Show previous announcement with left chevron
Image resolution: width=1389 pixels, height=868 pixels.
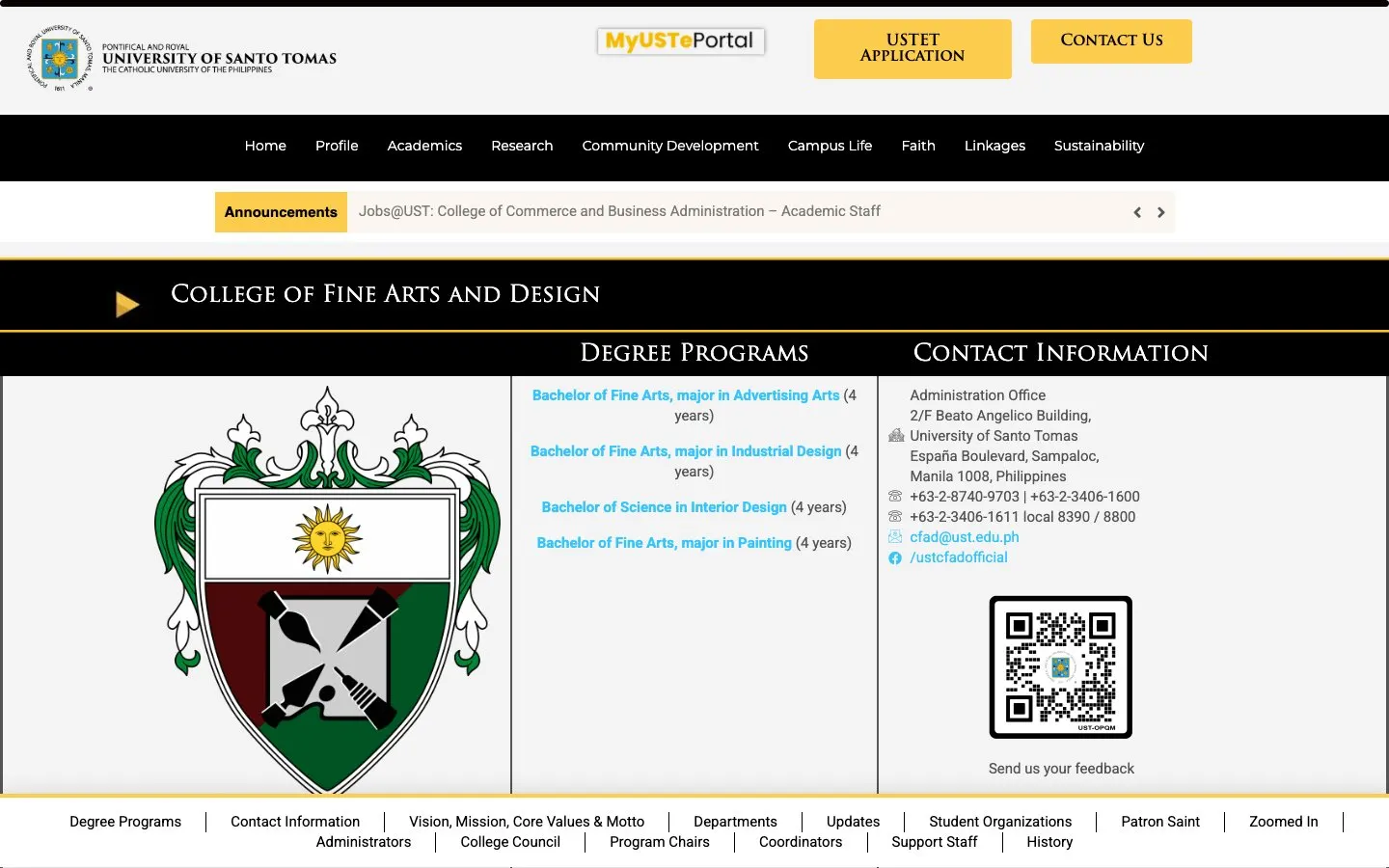[x=1137, y=212]
